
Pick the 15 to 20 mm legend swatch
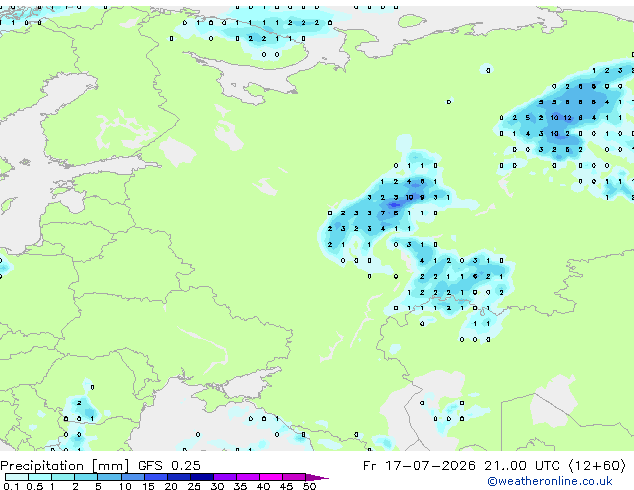156,477
